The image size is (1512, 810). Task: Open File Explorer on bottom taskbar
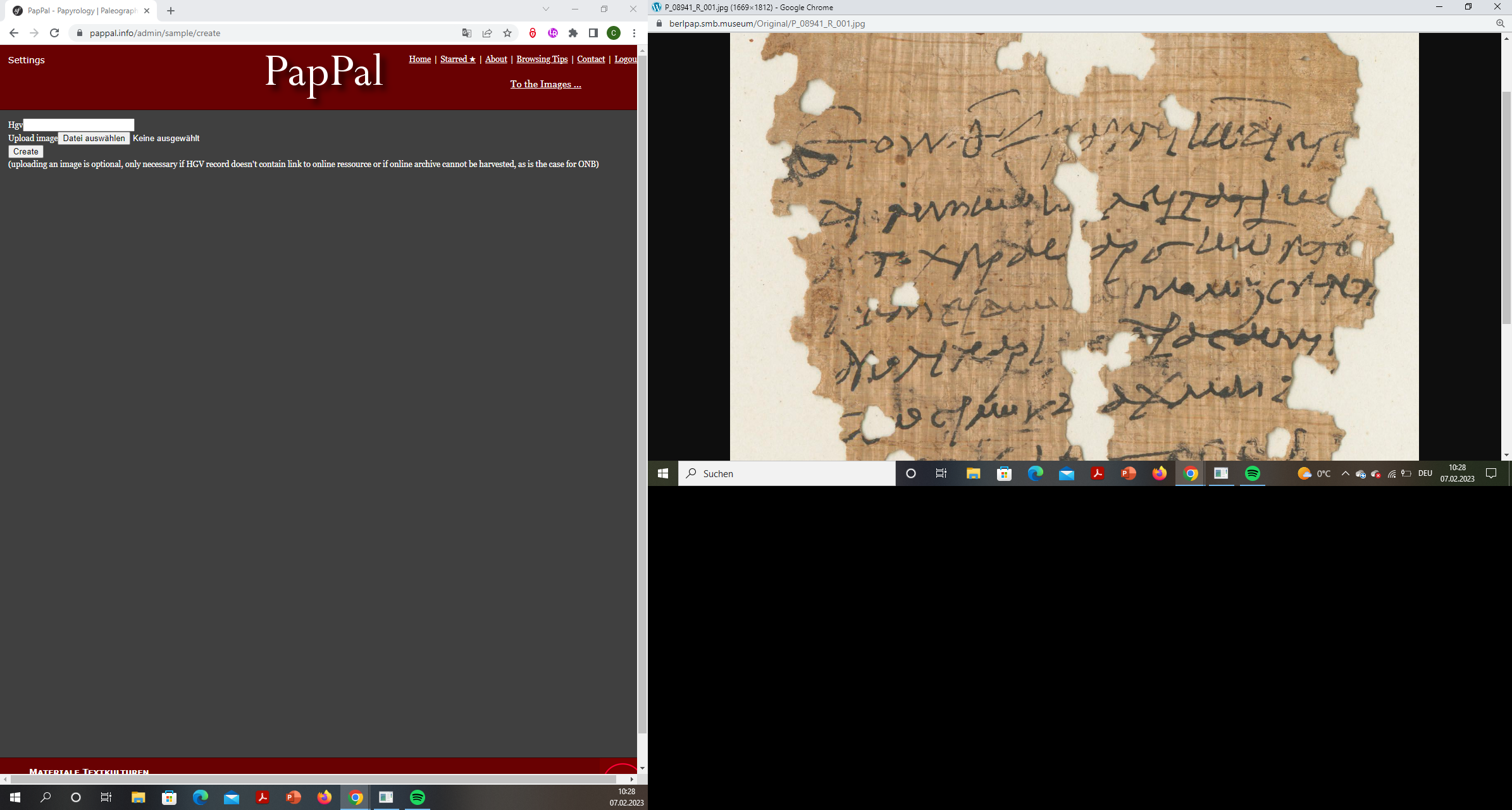click(138, 797)
